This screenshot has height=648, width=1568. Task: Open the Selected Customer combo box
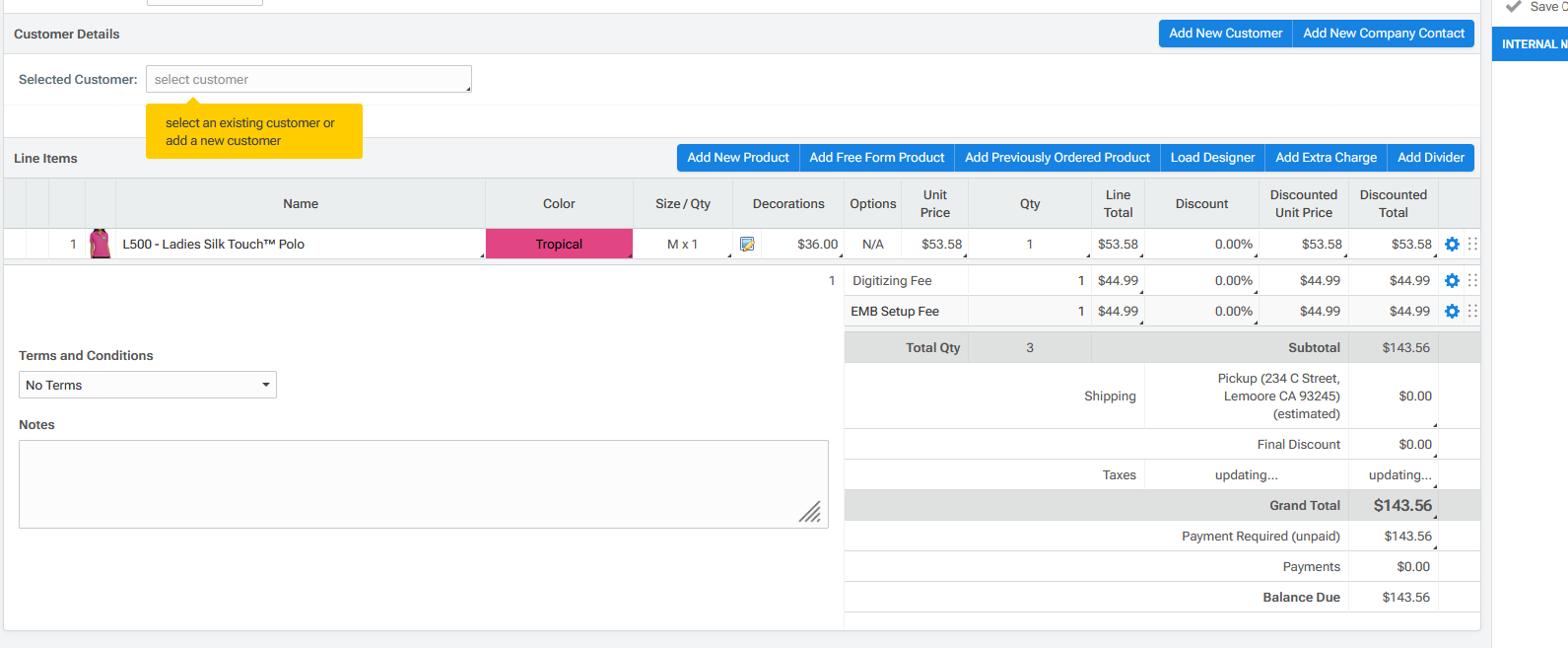[308, 79]
